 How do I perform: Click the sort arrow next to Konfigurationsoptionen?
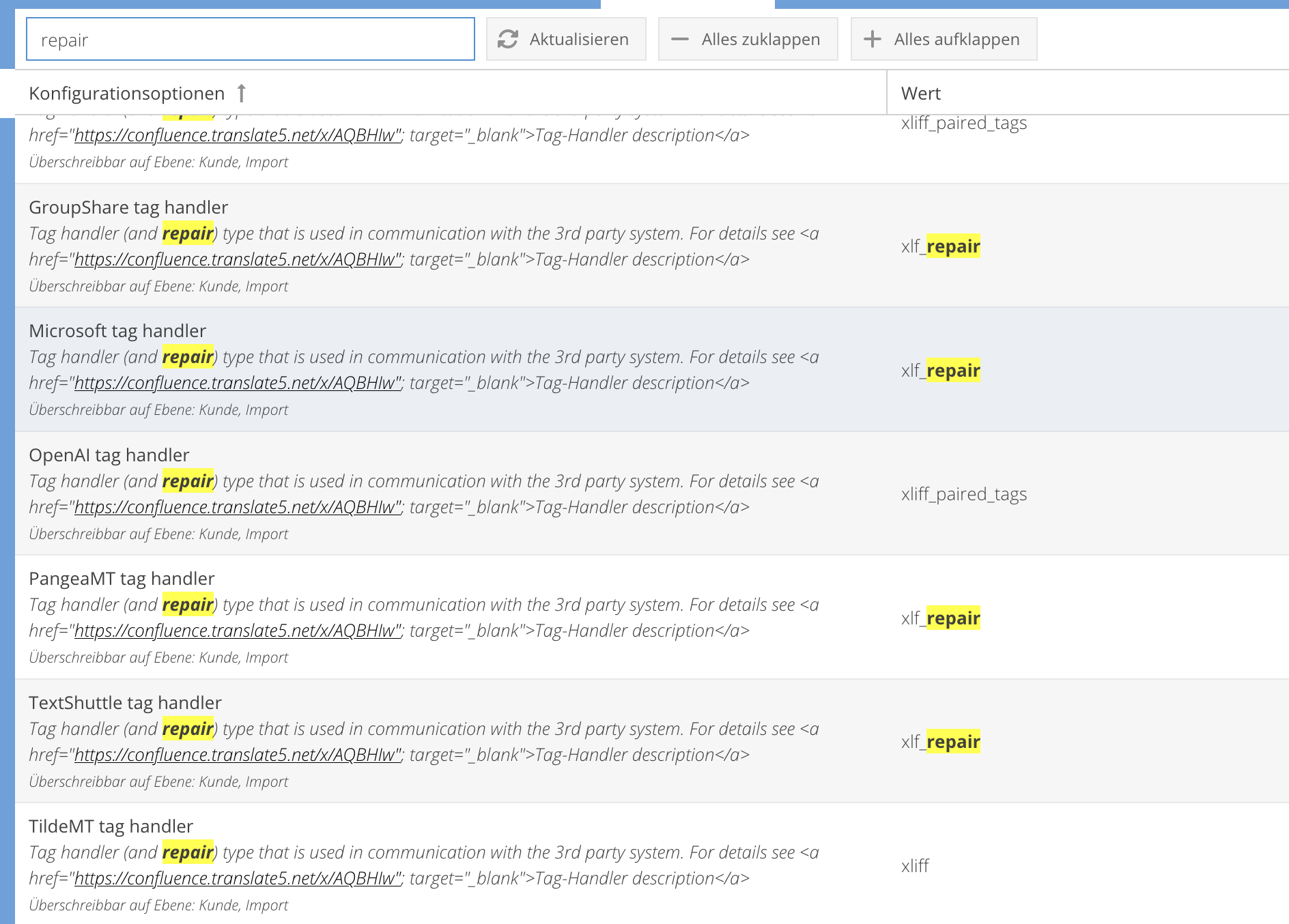pos(241,93)
